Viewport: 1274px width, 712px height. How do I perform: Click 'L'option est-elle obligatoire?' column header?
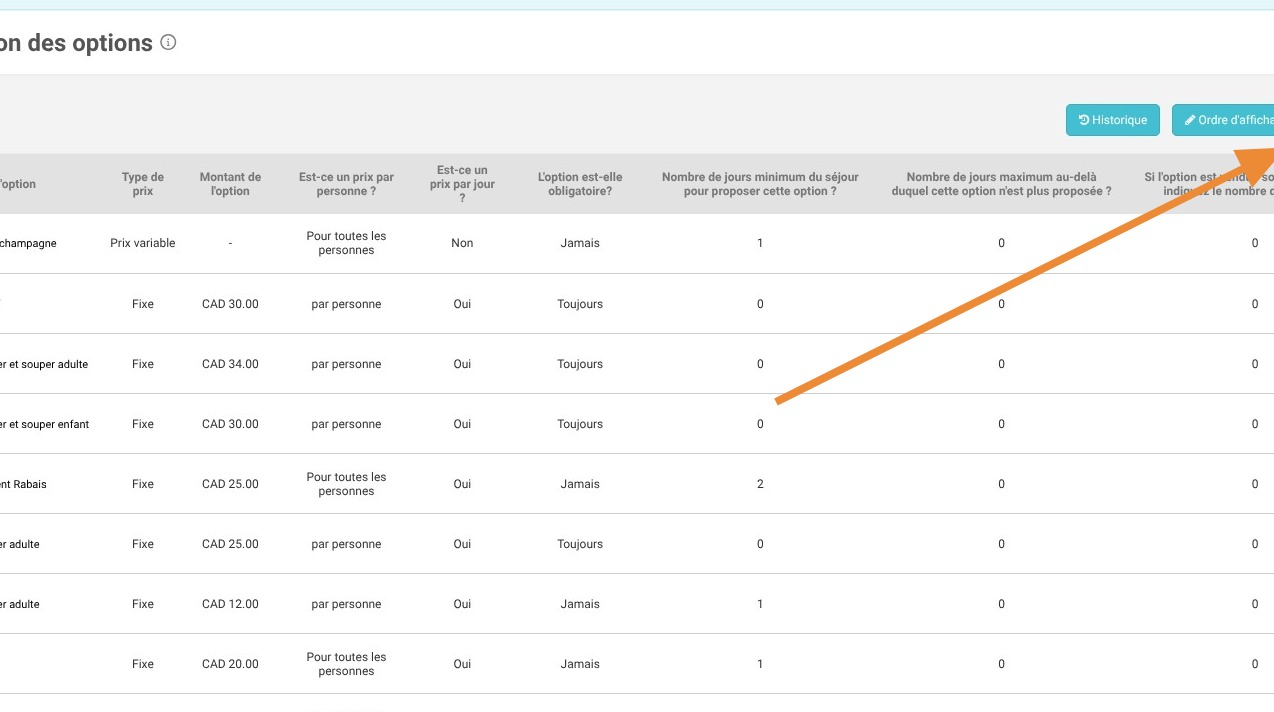580,184
